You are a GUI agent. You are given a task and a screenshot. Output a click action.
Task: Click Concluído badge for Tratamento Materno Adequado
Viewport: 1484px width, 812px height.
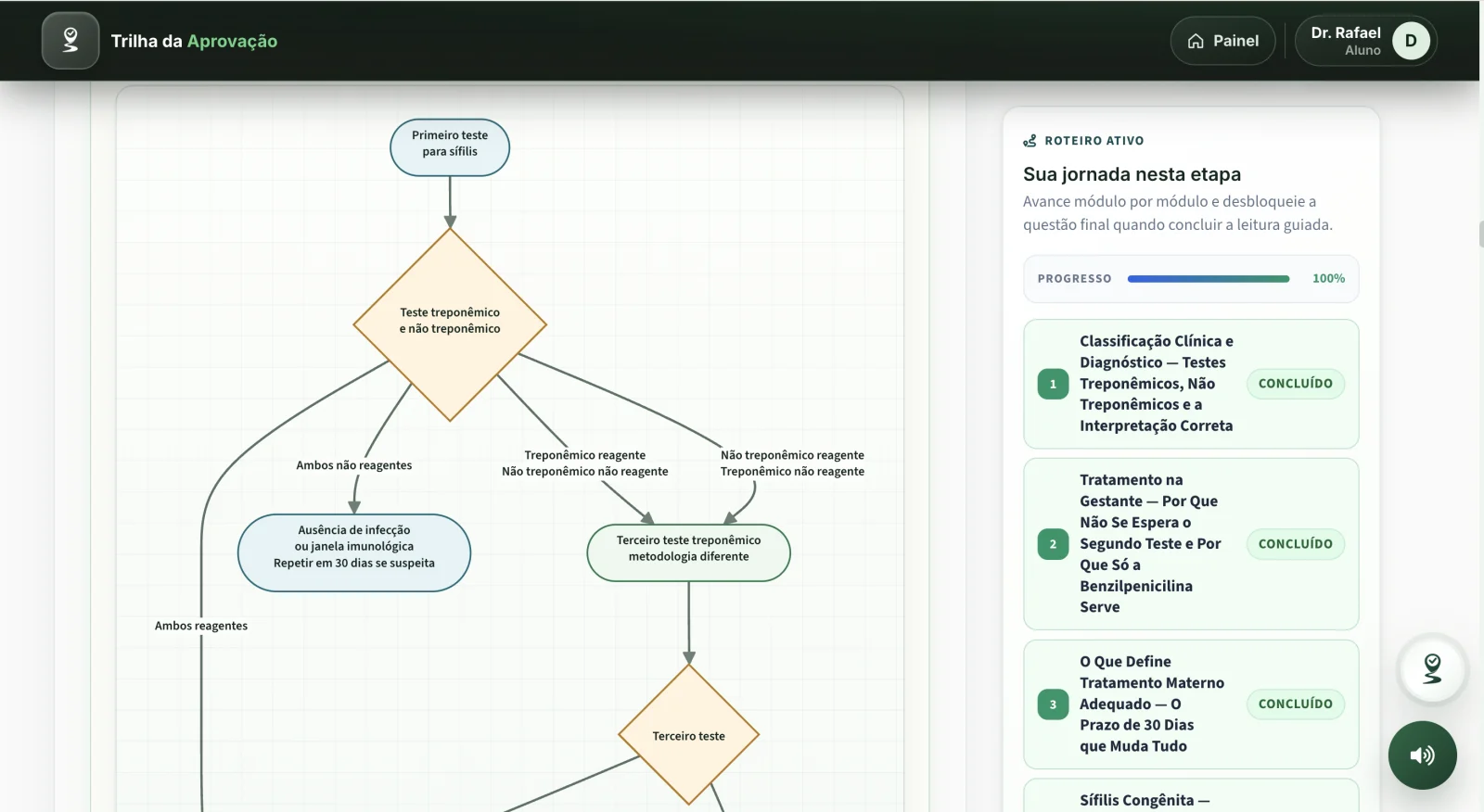click(x=1295, y=704)
